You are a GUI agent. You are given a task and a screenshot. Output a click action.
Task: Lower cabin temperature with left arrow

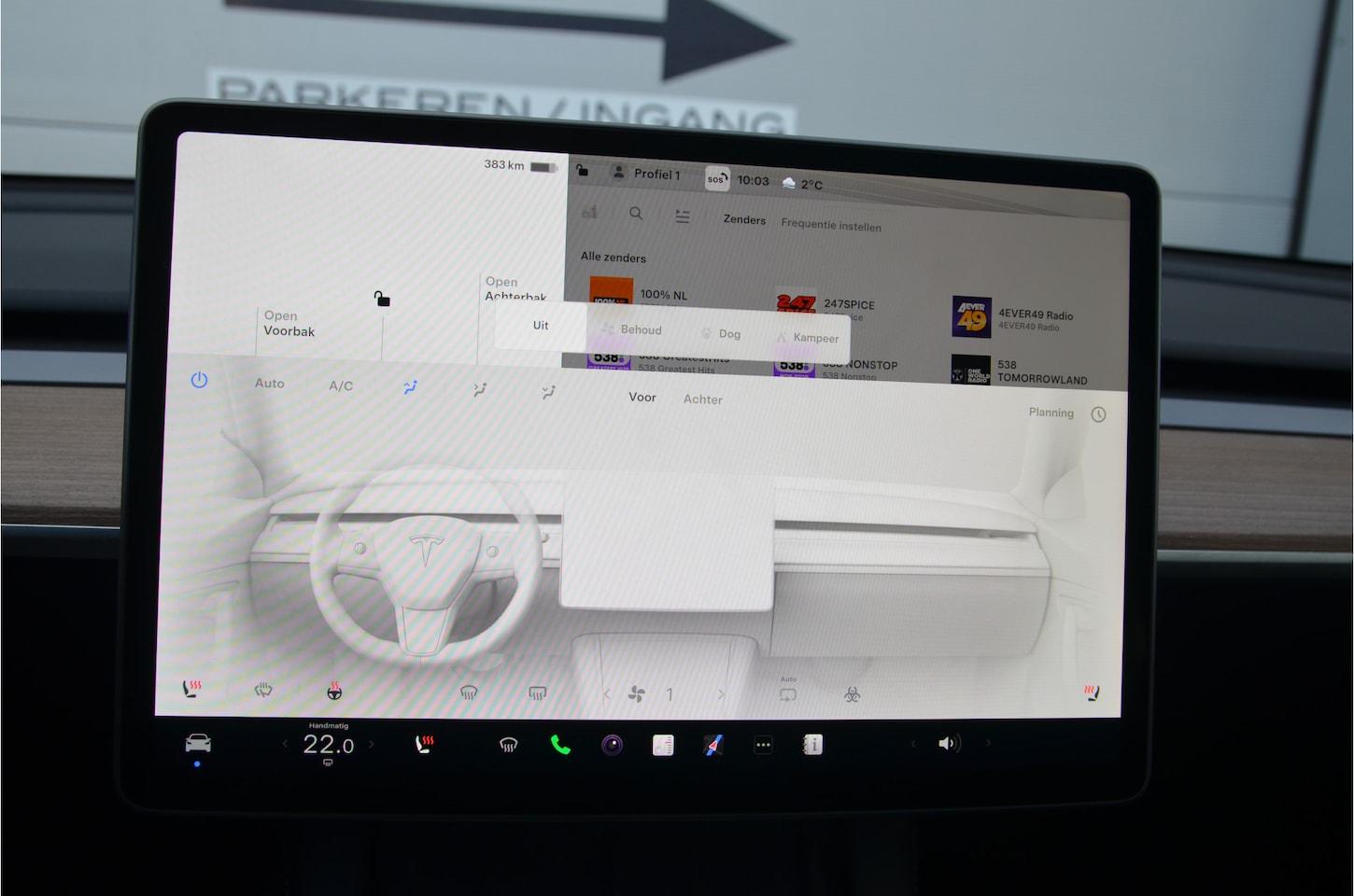286,744
